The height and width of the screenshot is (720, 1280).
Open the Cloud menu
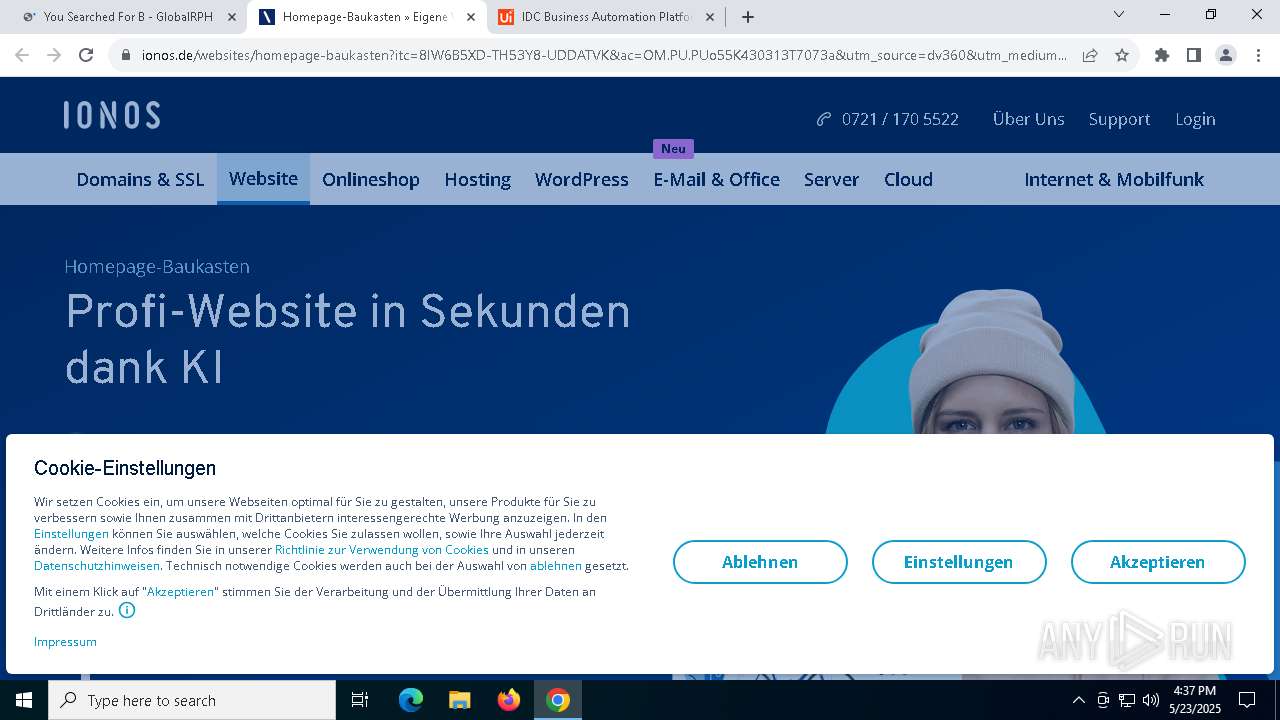pos(908,180)
